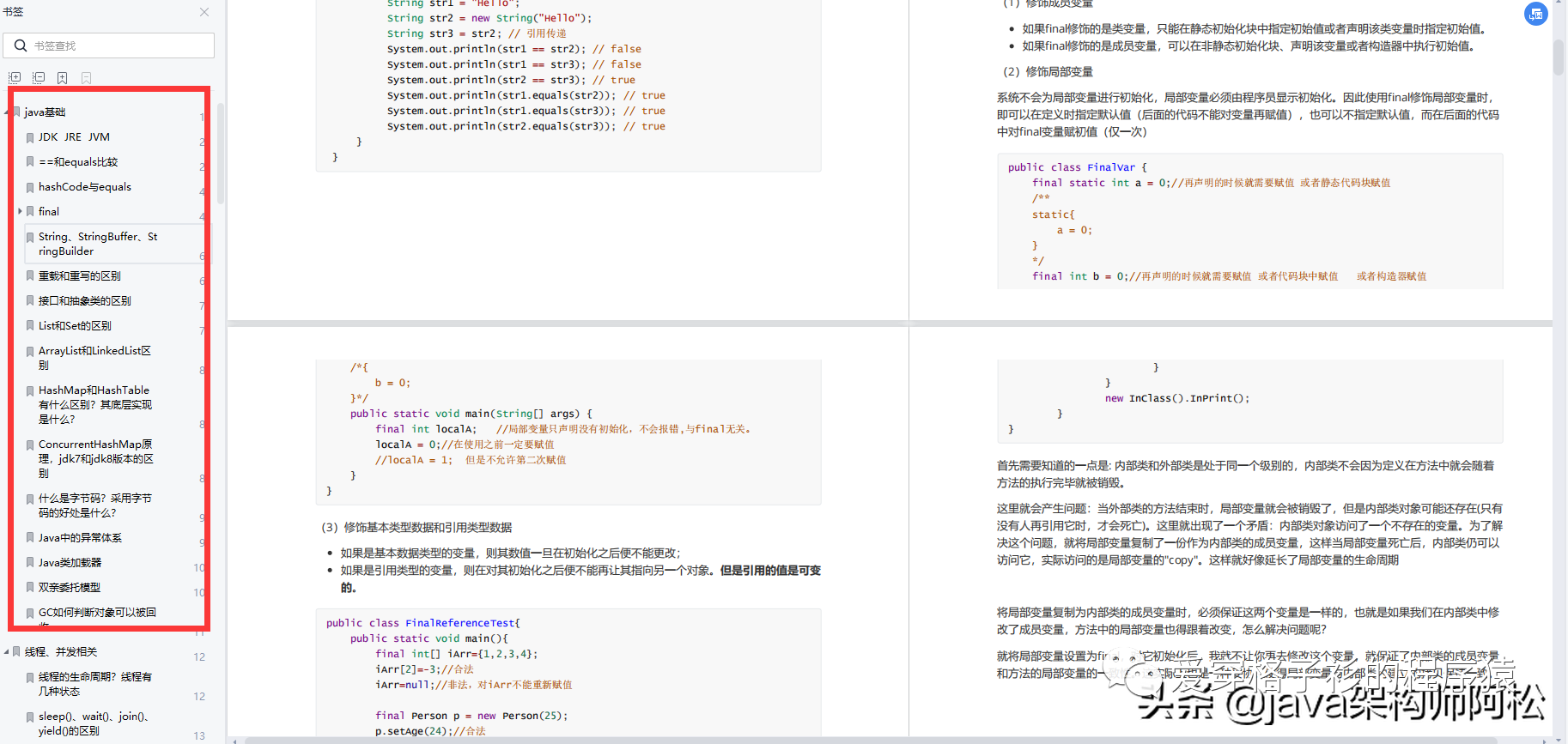Open the Java中的异常体系 bookmark

pyautogui.click(x=80, y=538)
